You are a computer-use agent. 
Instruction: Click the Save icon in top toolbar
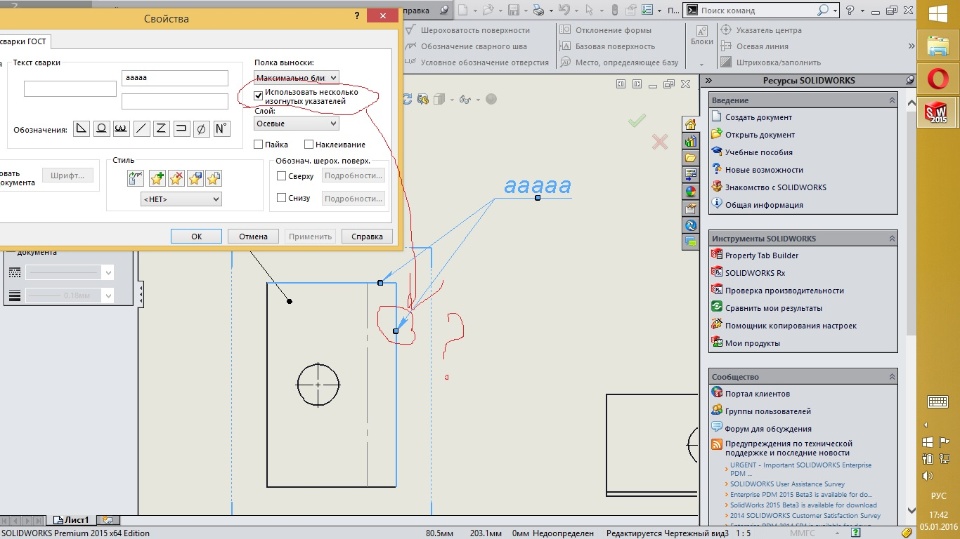pyautogui.click(x=513, y=10)
